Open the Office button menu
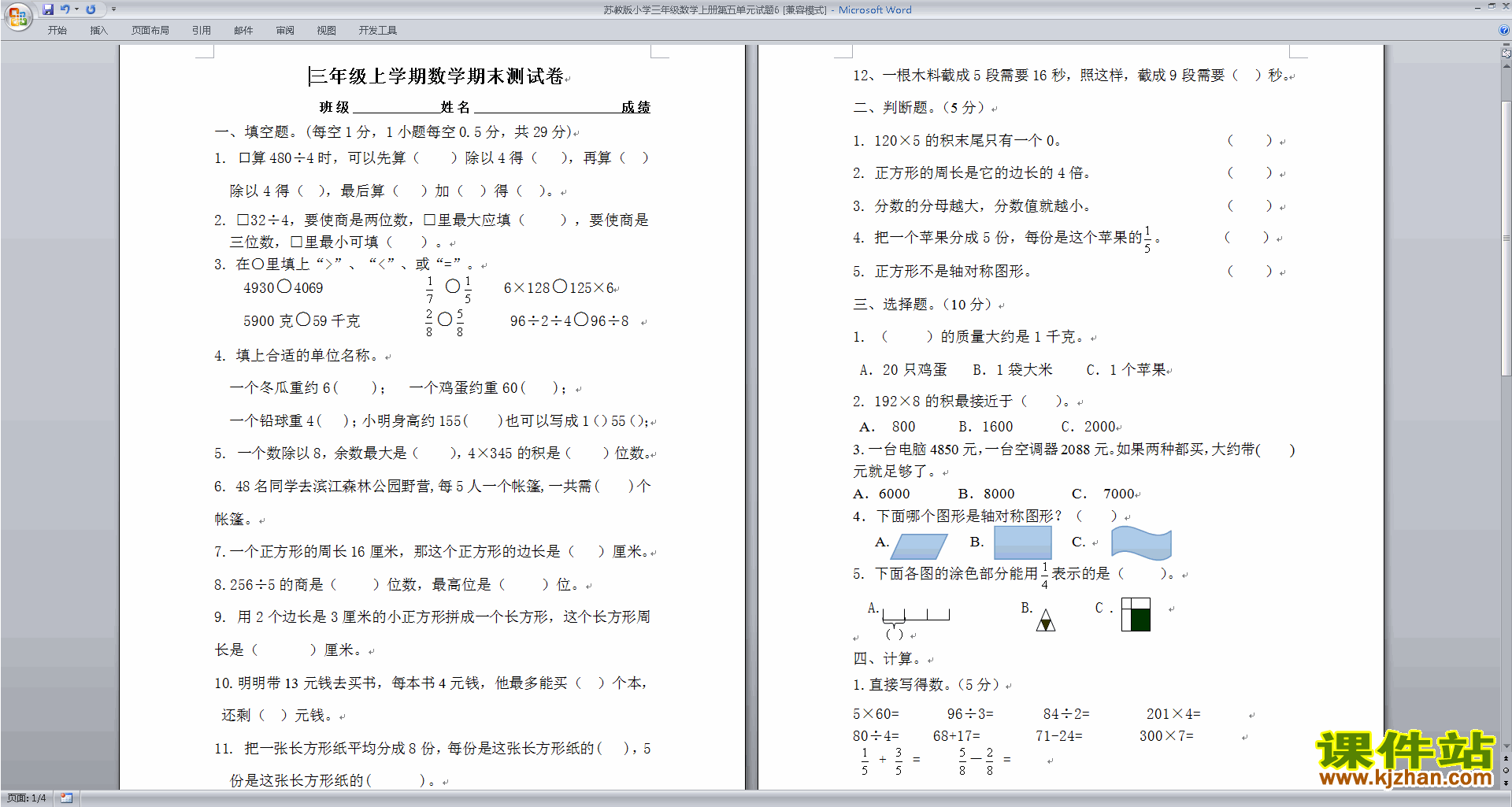The width and height of the screenshot is (1512, 807). point(18,16)
